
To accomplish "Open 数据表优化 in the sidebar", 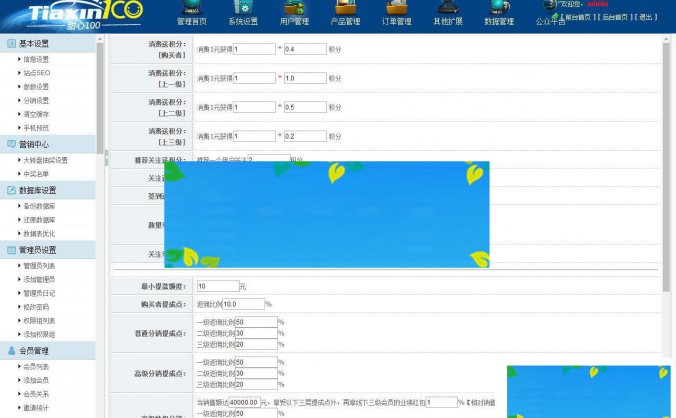I will pyautogui.click(x=39, y=234).
